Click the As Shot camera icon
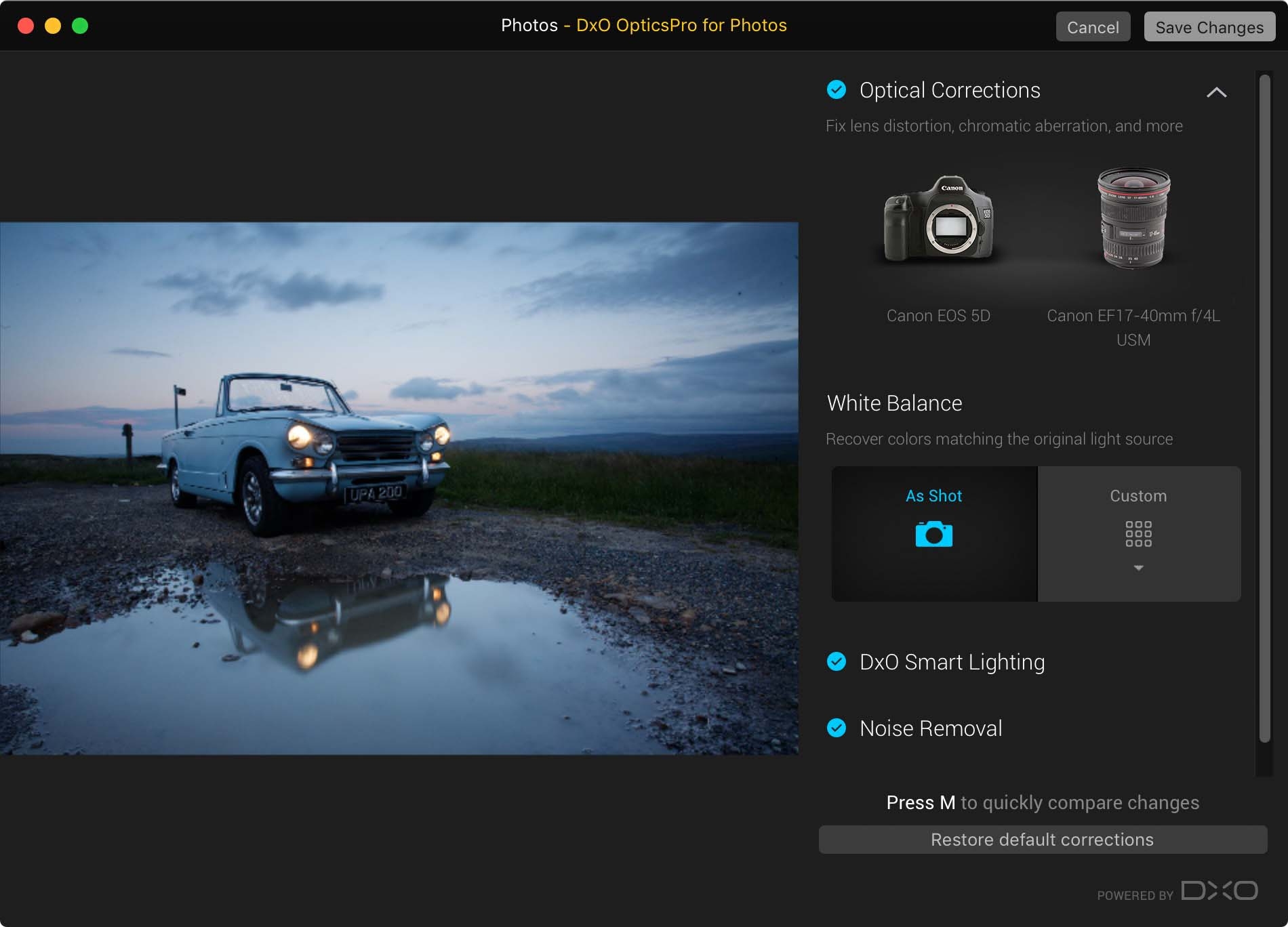This screenshot has width=1288, height=927. point(934,534)
